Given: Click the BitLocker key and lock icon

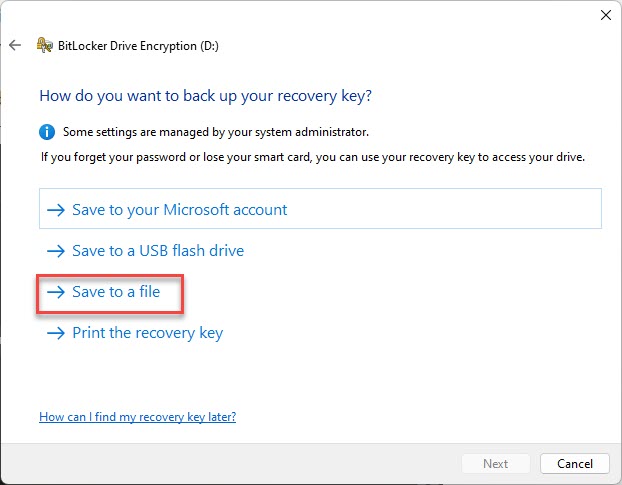Looking at the screenshot, I should point(44,45).
